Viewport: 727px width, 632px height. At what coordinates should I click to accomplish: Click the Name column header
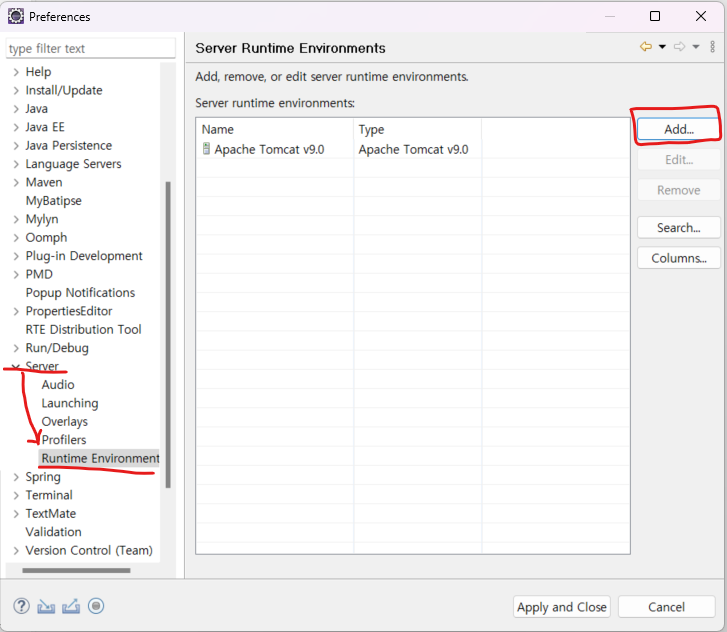(x=274, y=129)
